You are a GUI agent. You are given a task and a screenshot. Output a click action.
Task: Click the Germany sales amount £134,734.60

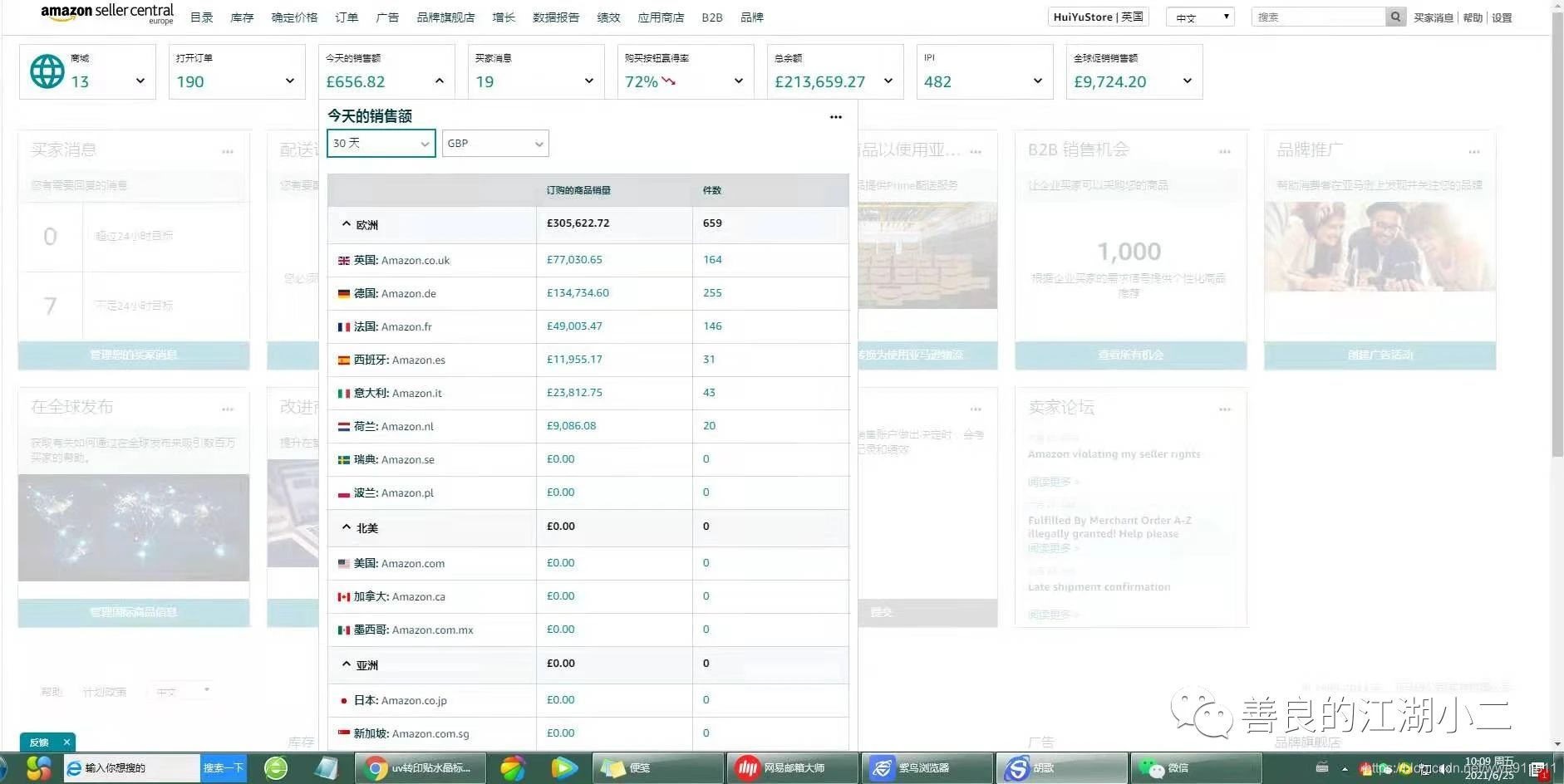(578, 293)
